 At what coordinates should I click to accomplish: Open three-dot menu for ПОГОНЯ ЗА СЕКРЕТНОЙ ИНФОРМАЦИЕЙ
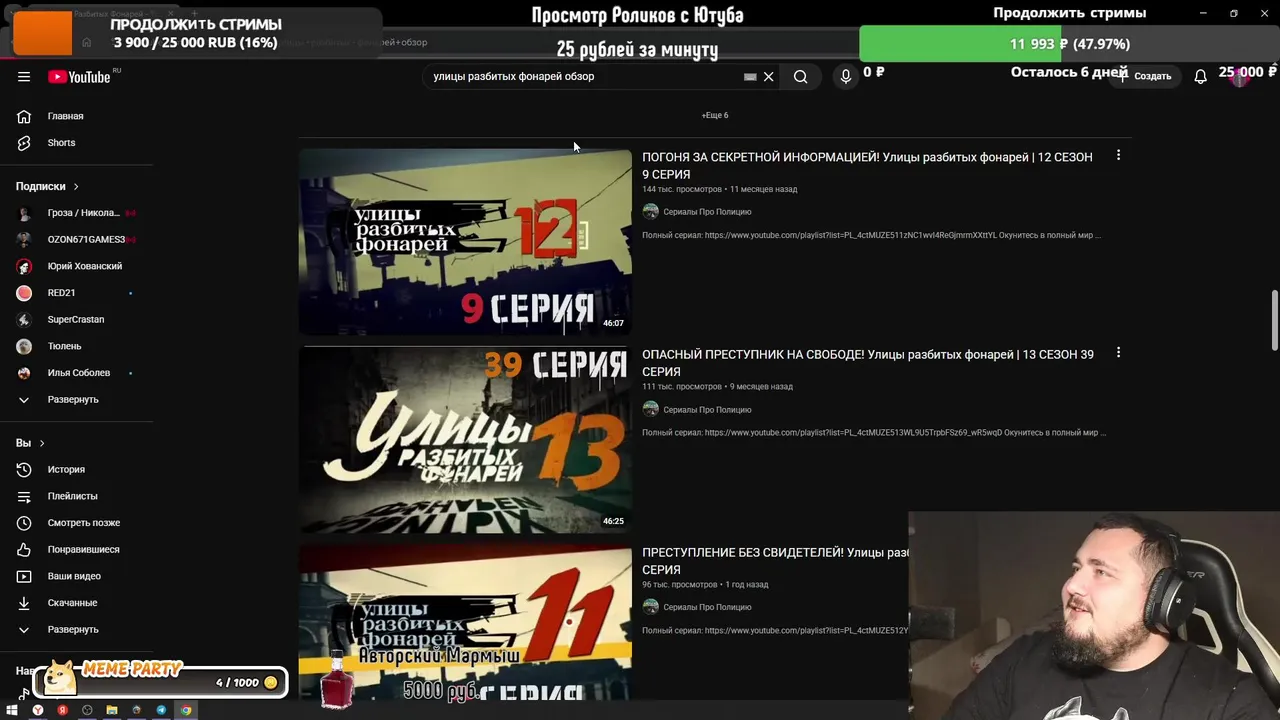click(1118, 156)
